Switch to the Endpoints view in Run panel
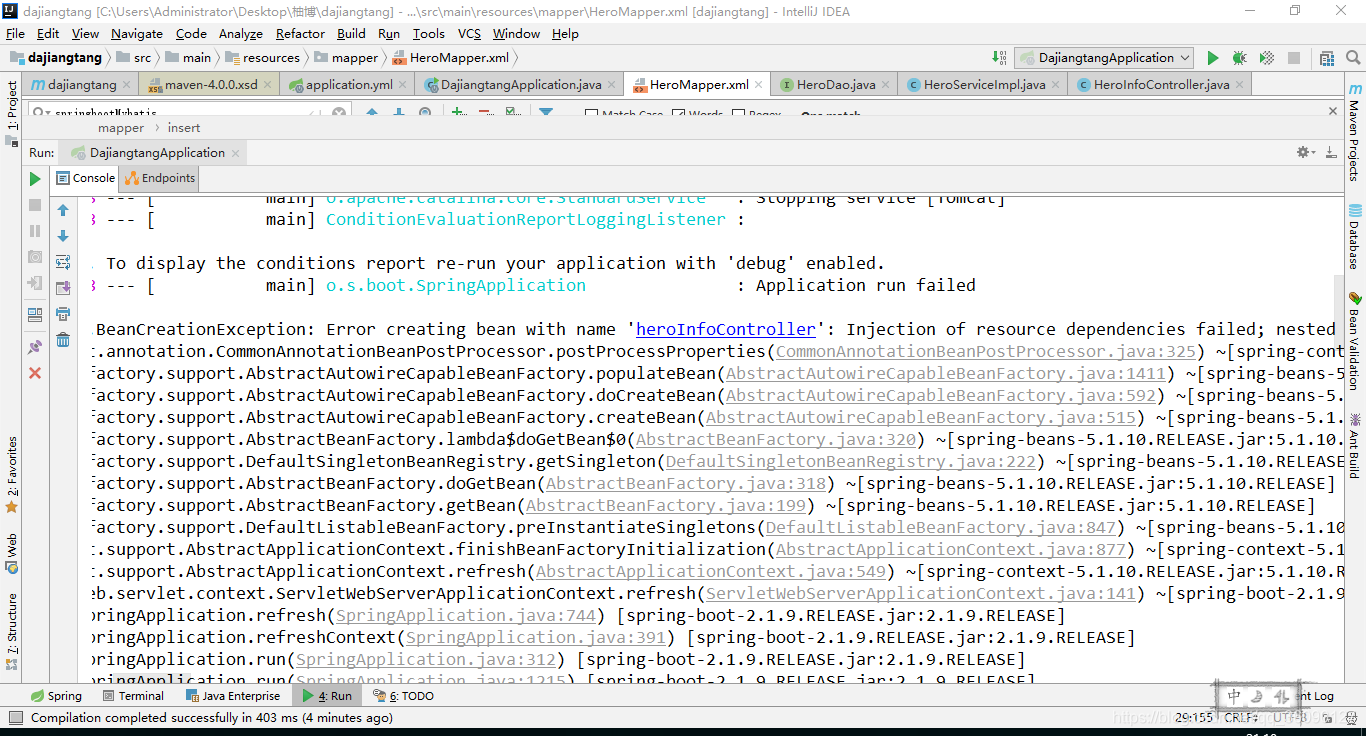This screenshot has width=1366, height=736. coord(158,178)
